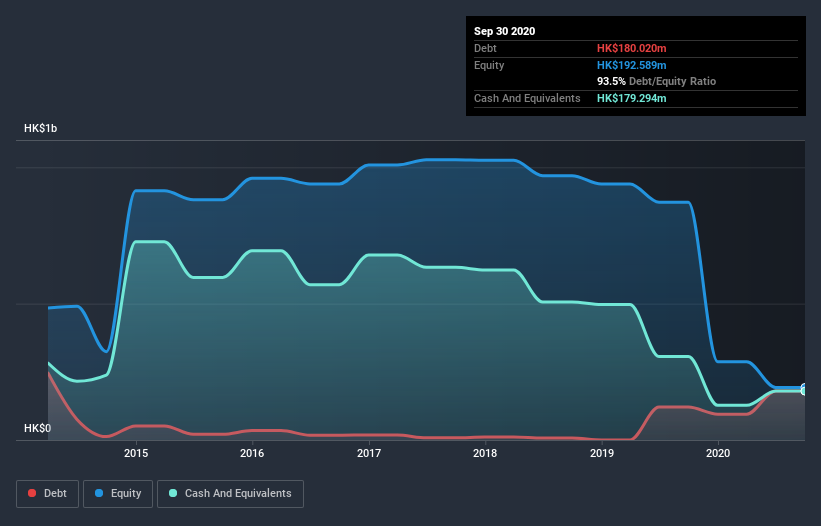The height and width of the screenshot is (526, 821).
Task: Click the hover marker at Sep 2020
Action: tap(804, 389)
